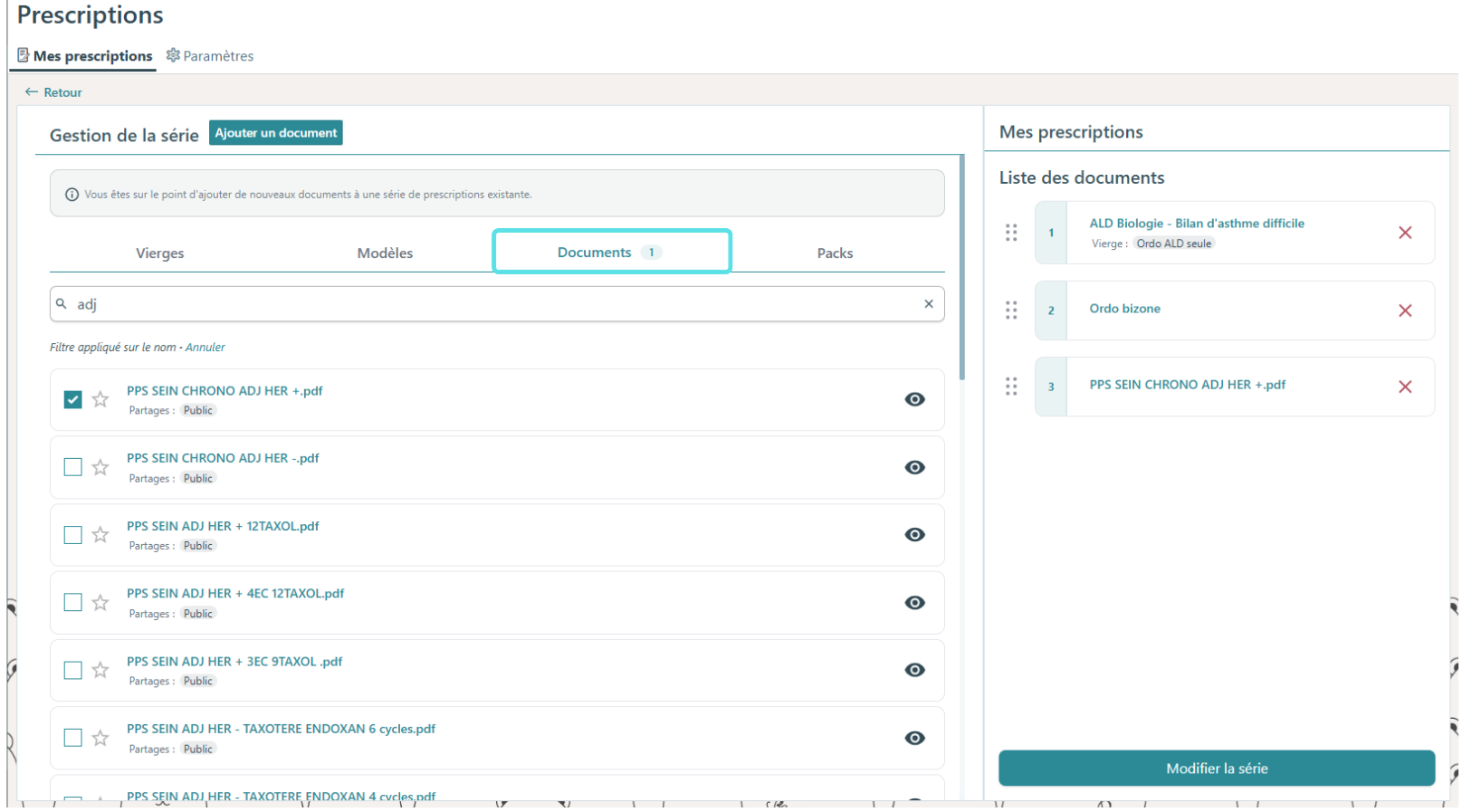The height and width of the screenshot is (812, 1462).
Task: Click the Retour back arrow icon
Action: pyautogui.click(x=31, y=91)
